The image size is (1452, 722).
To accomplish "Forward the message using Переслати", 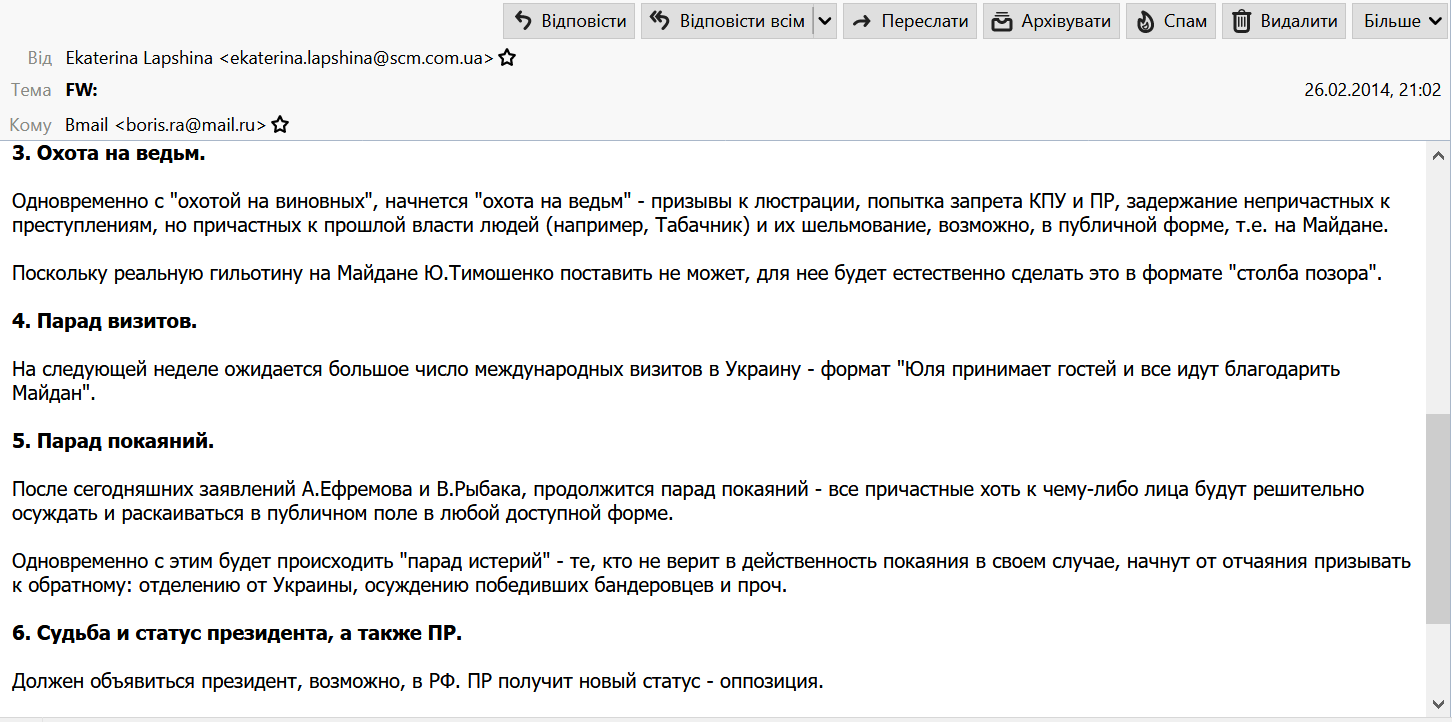I will [910, 21].
